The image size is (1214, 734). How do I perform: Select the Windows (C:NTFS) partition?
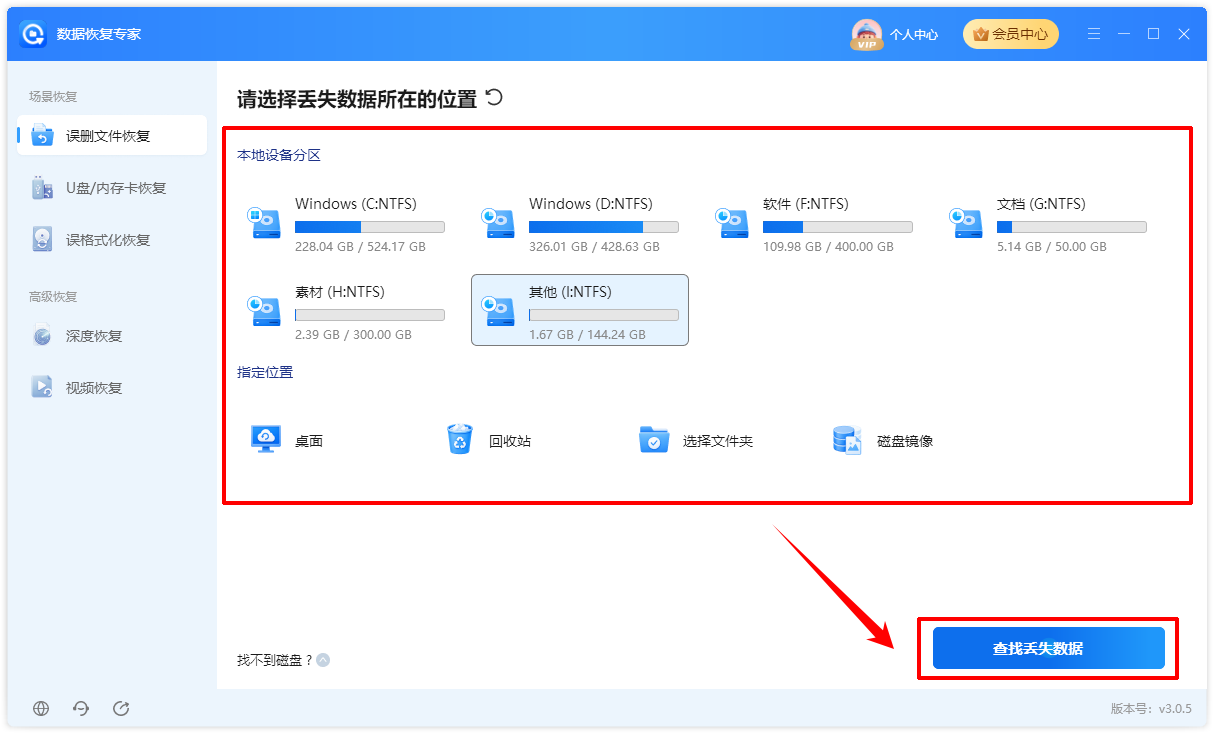346,223
